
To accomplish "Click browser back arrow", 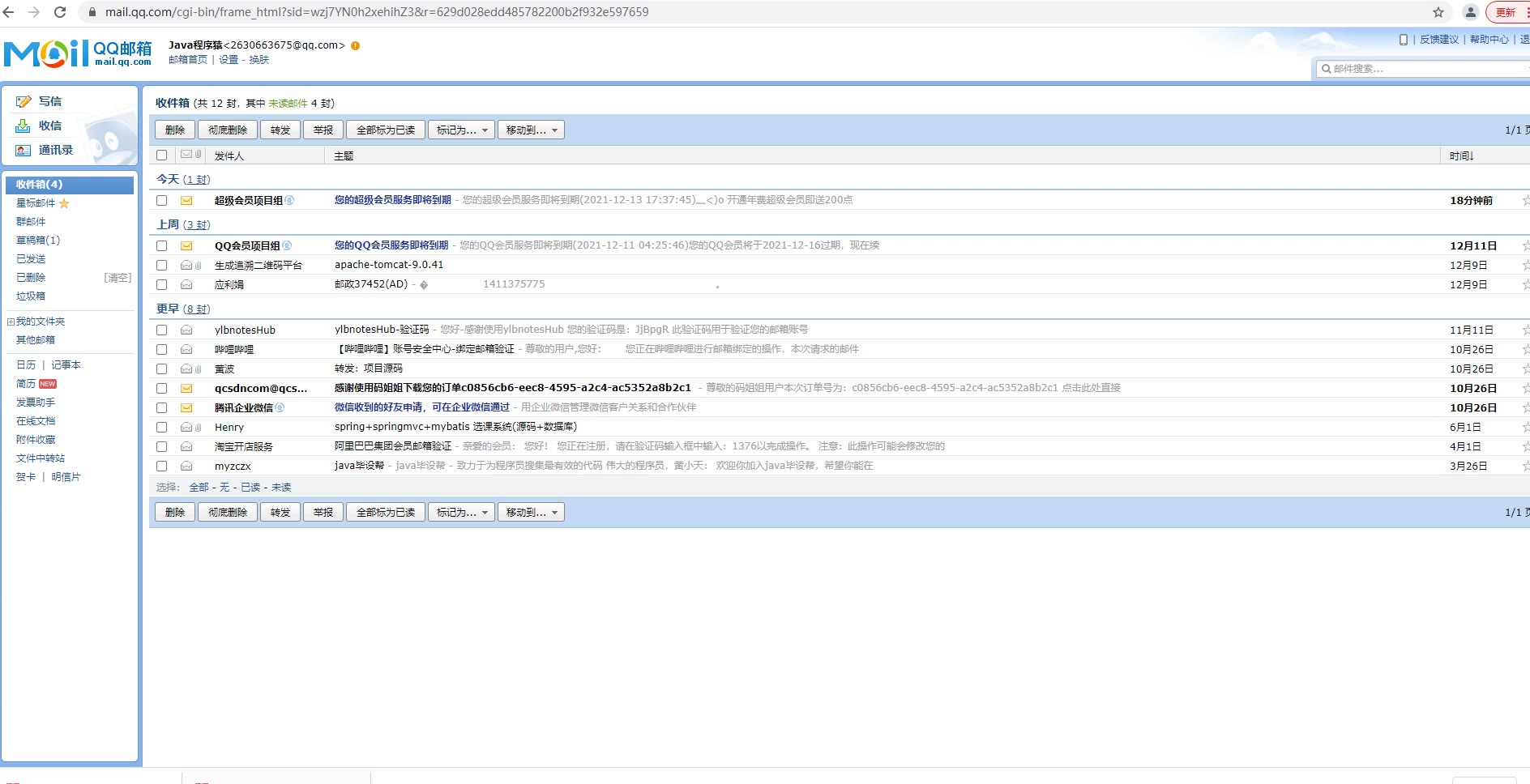I will pyautogui.click(x=9, y=12).
